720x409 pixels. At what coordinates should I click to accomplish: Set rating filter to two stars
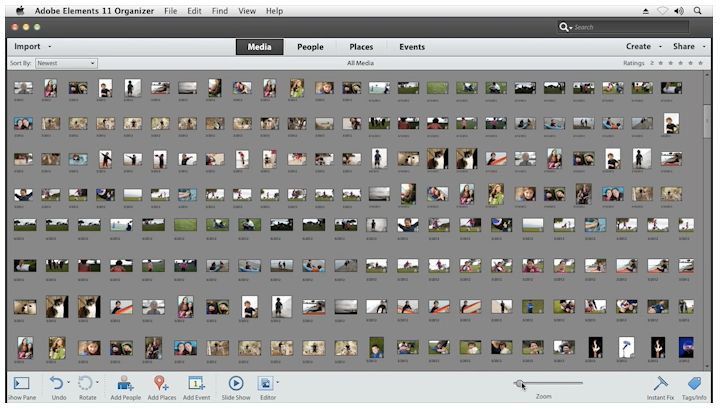point(671,63)
